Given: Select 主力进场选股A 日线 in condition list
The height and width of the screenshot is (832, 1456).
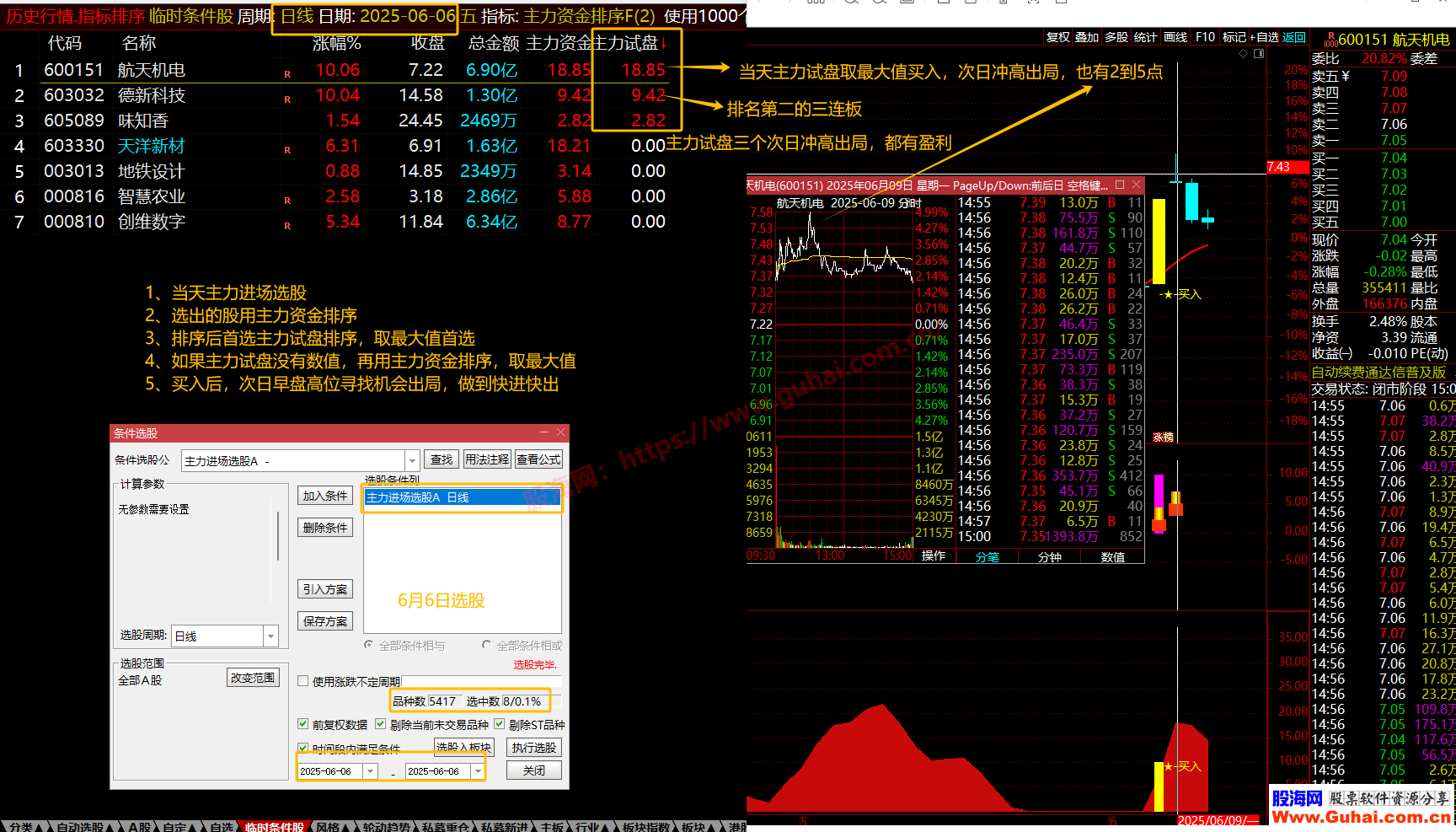Looking at the screenshot, I should 462,497.
